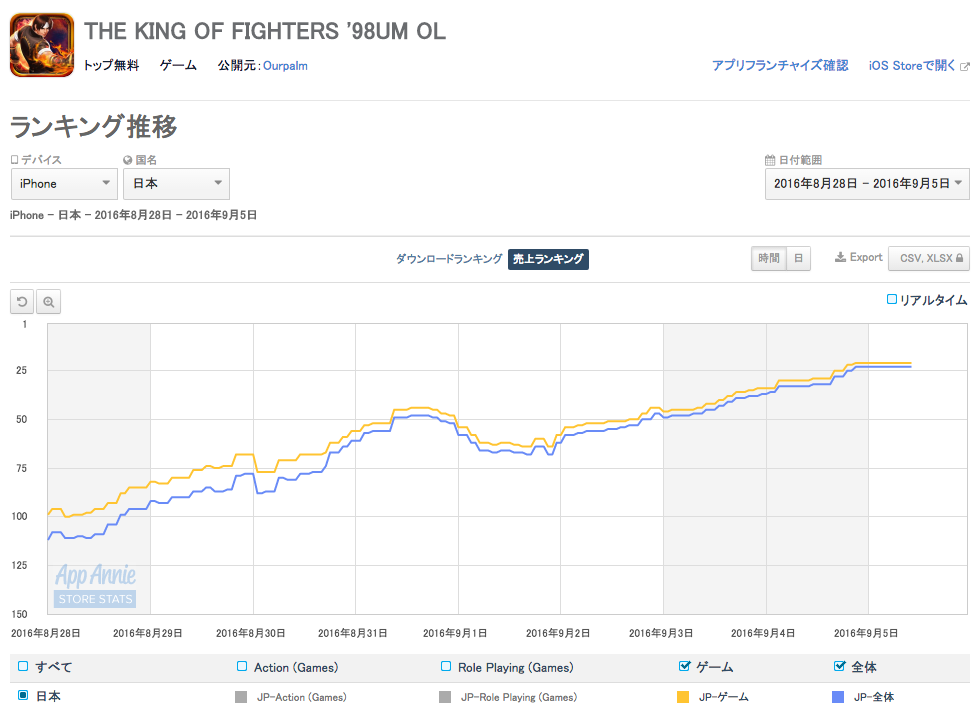The height and width of the screenshot is (706, 979).
Task: Open the Ourpalm publisher link
Action: (x=285, y=66)
